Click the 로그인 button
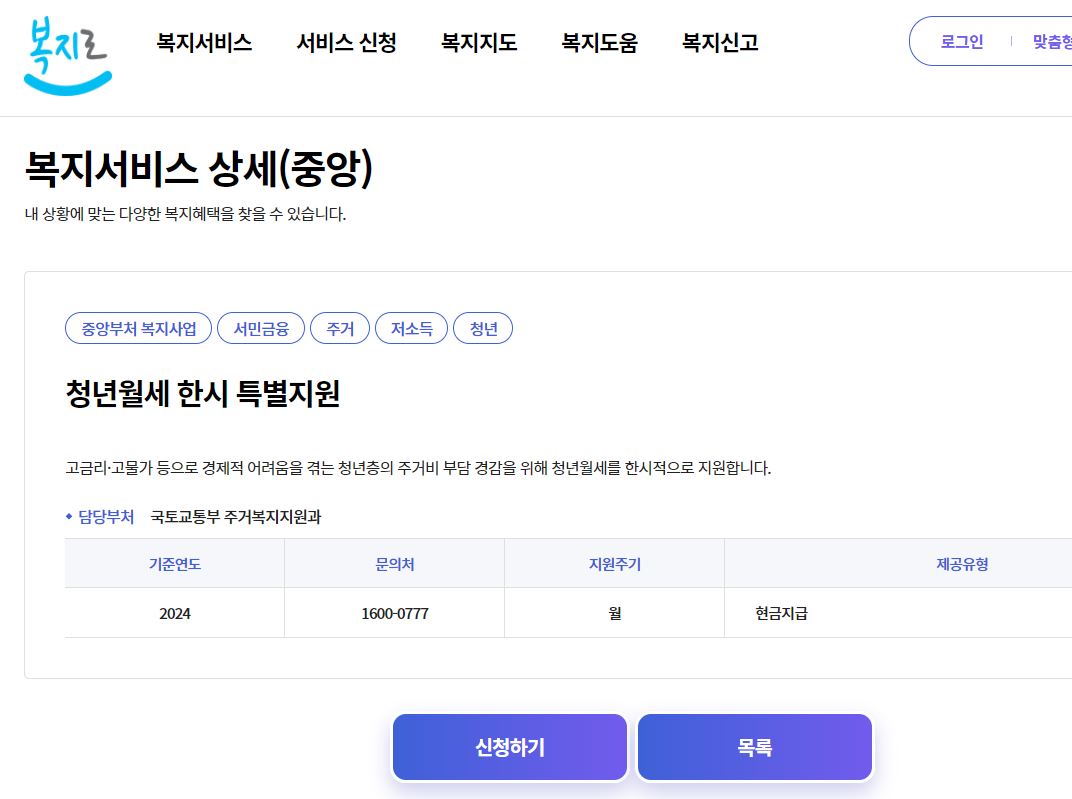Screen dimensions: 1072x799 coord(961,41)
